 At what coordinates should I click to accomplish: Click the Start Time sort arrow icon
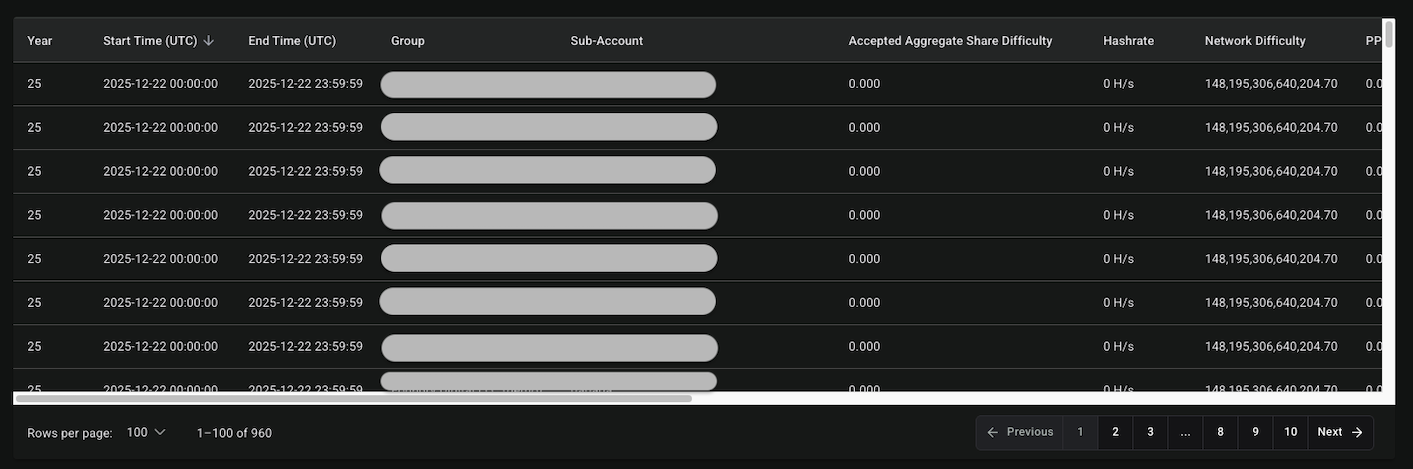coord(209,41)
